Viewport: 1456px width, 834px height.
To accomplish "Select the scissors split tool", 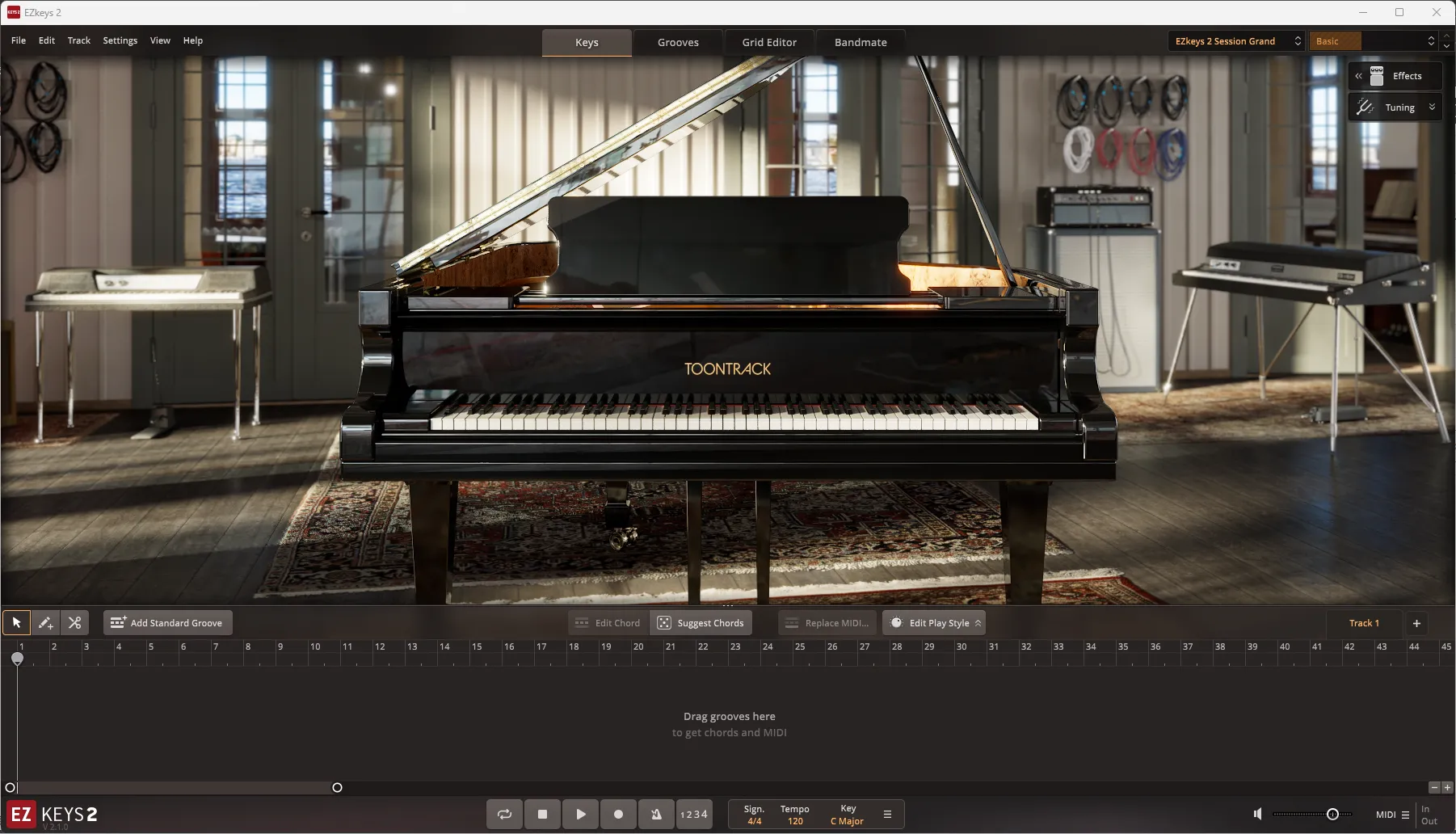I will pyautogui.click(x=75, y=623).
